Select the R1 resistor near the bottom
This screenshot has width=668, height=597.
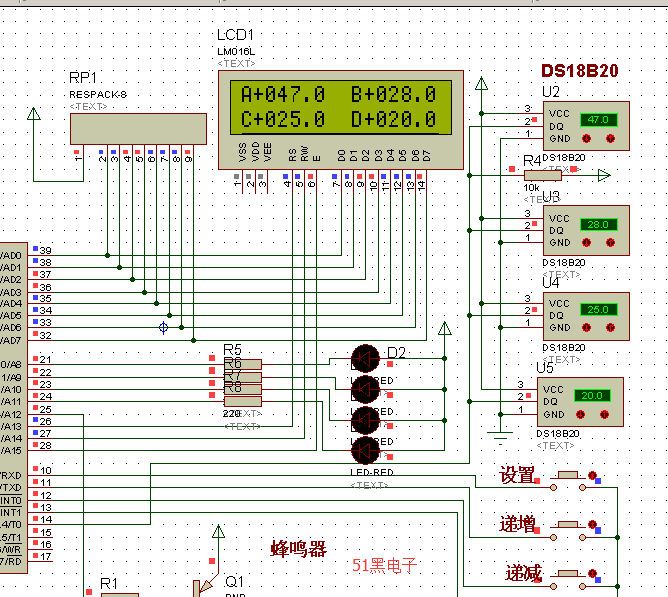pyautogui.click(x=120, y=594)
